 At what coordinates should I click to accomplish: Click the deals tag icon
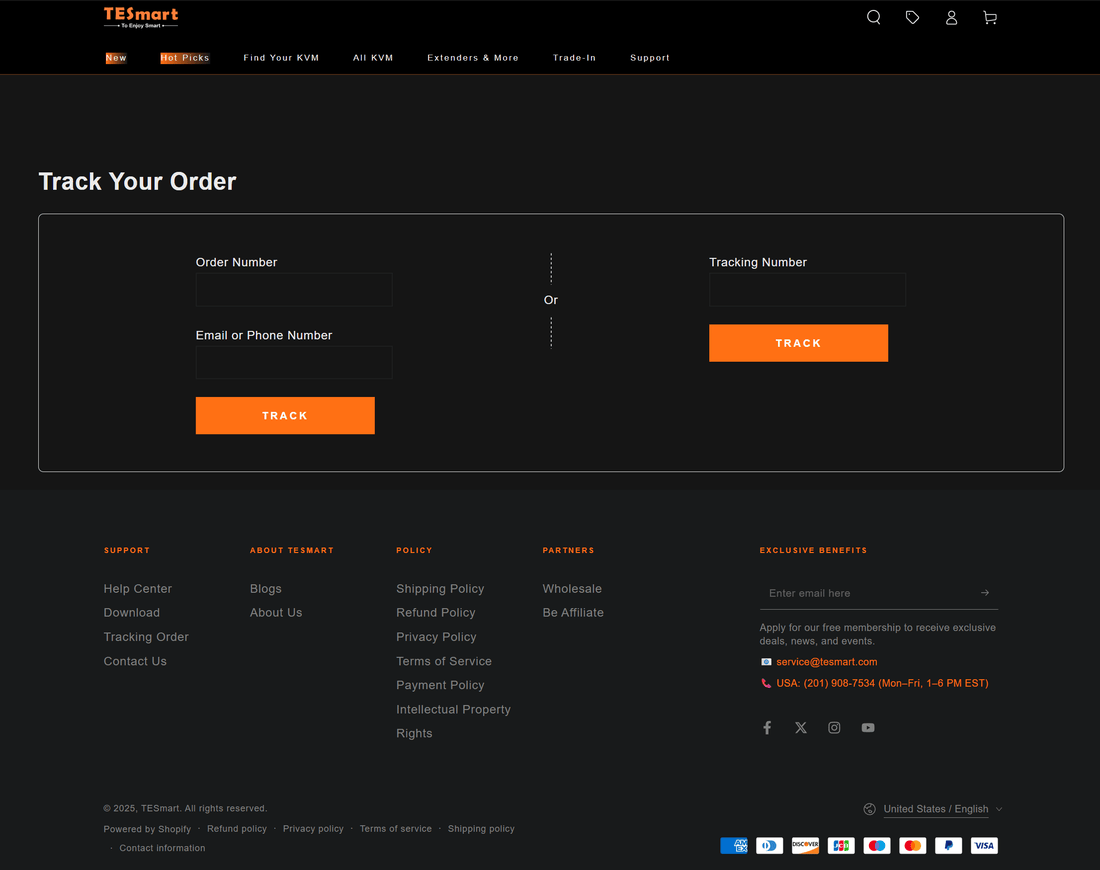point(912,18)
